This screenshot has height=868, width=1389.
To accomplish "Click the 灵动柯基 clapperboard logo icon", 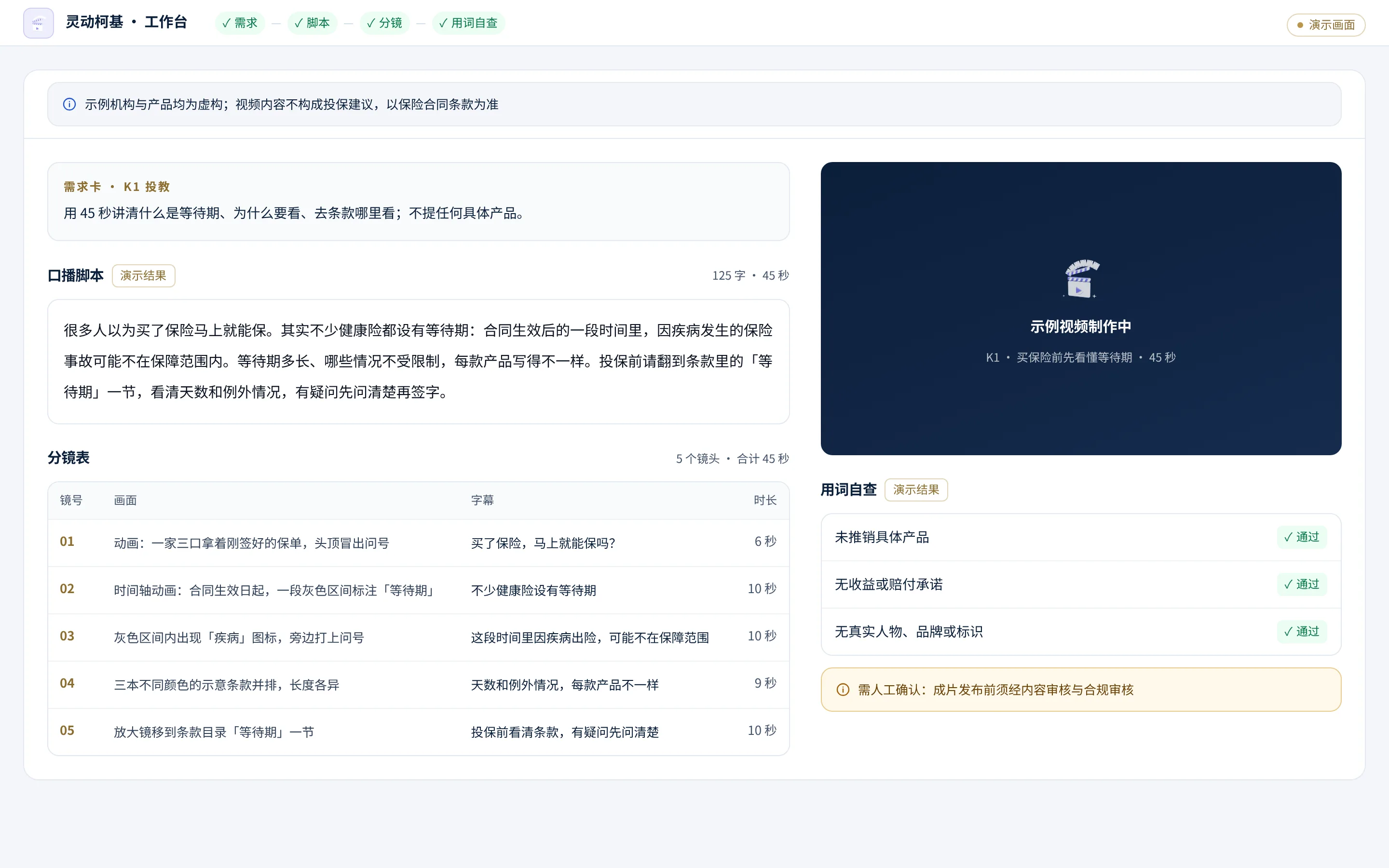I will [x=39, y=23].
